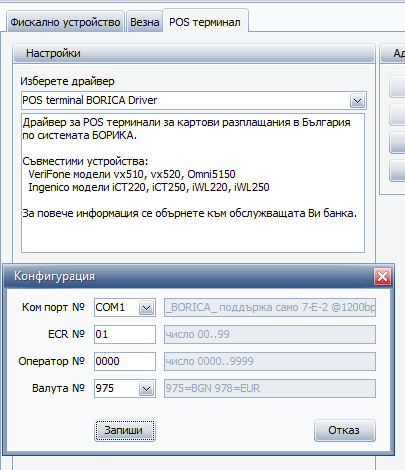
Task: Click the 'Съвместими устройства:' text line
Action: [x=85, y=161]
